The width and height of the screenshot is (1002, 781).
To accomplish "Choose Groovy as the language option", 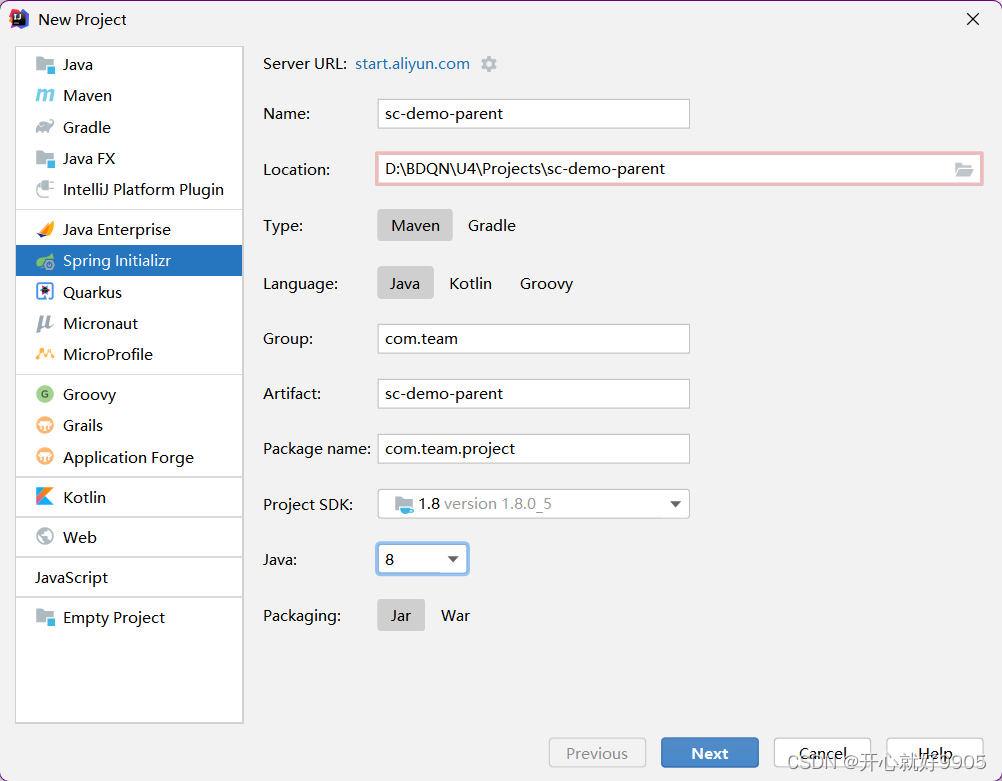I will point(546,283).
